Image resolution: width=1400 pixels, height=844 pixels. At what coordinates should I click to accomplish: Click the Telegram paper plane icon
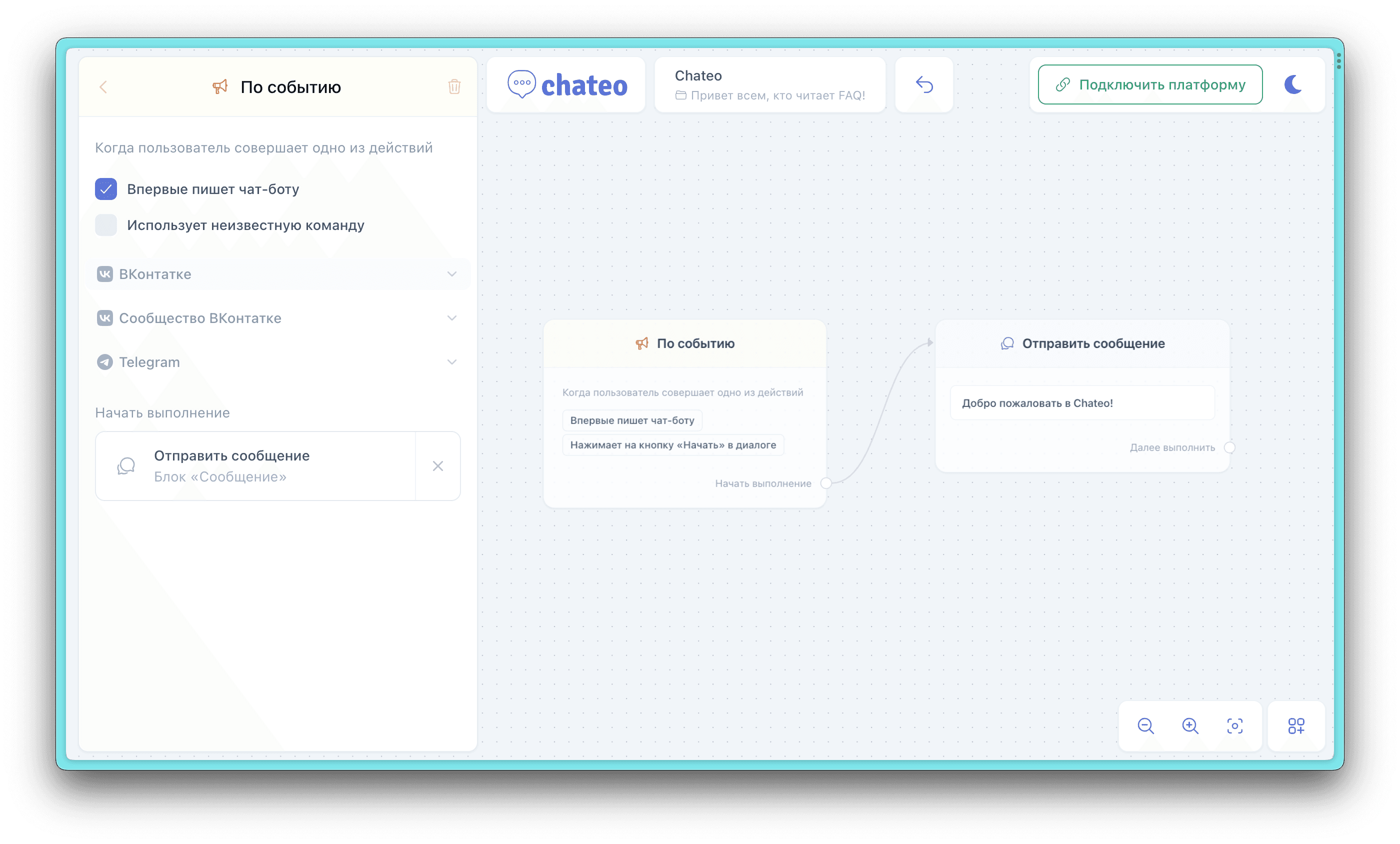[104, 362]
